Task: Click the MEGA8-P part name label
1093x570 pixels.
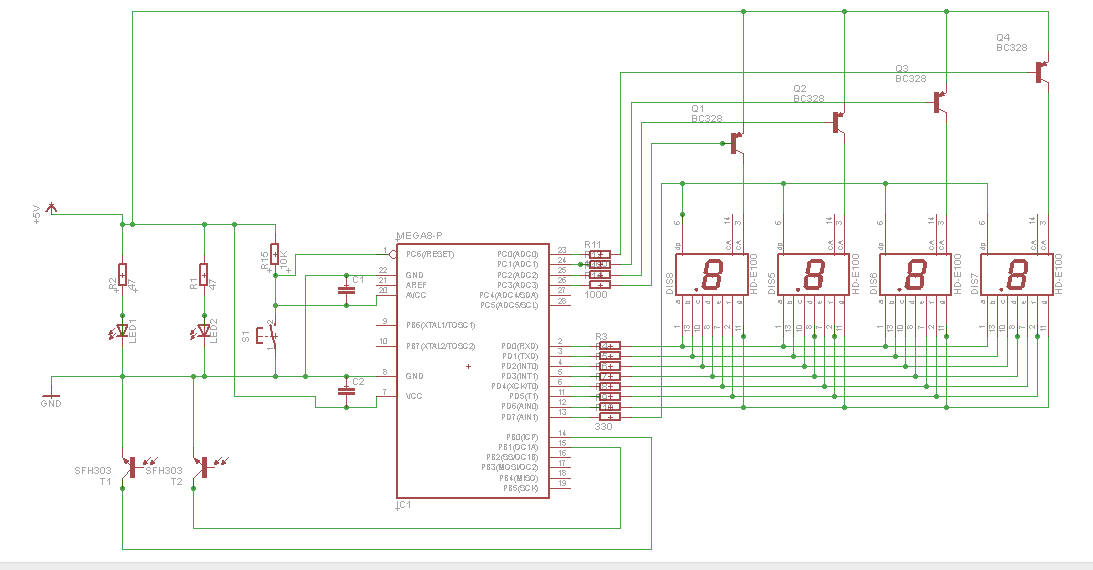Action: tap(420, 236)
